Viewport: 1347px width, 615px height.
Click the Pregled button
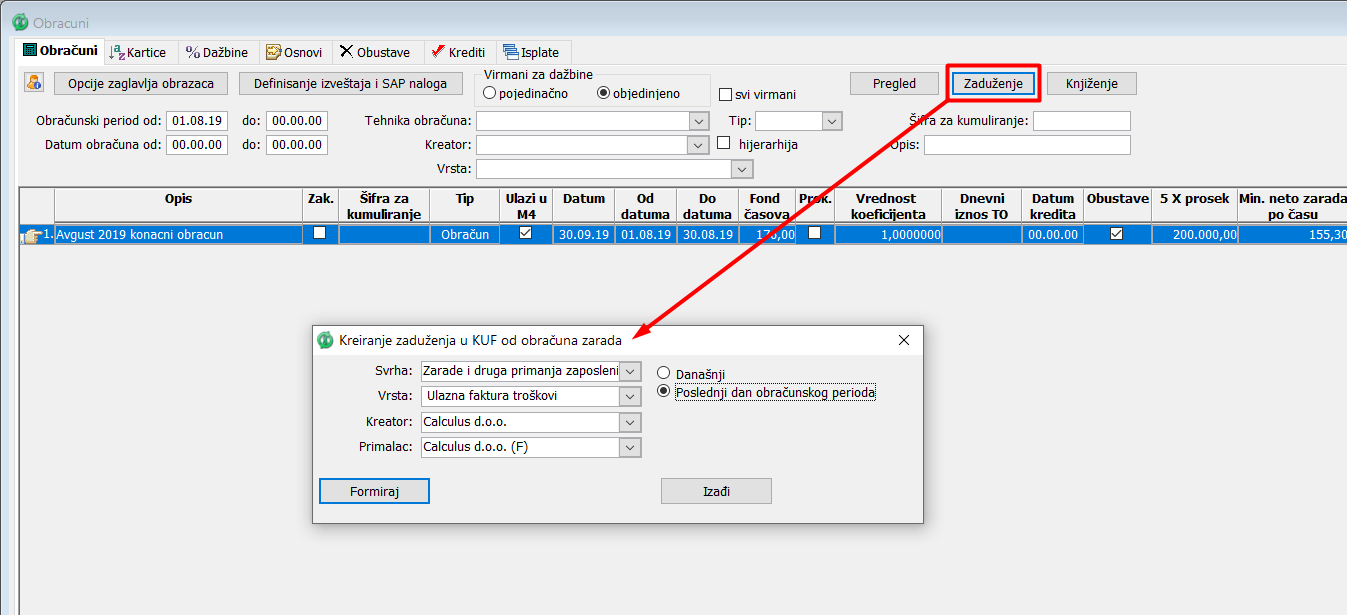894,84
